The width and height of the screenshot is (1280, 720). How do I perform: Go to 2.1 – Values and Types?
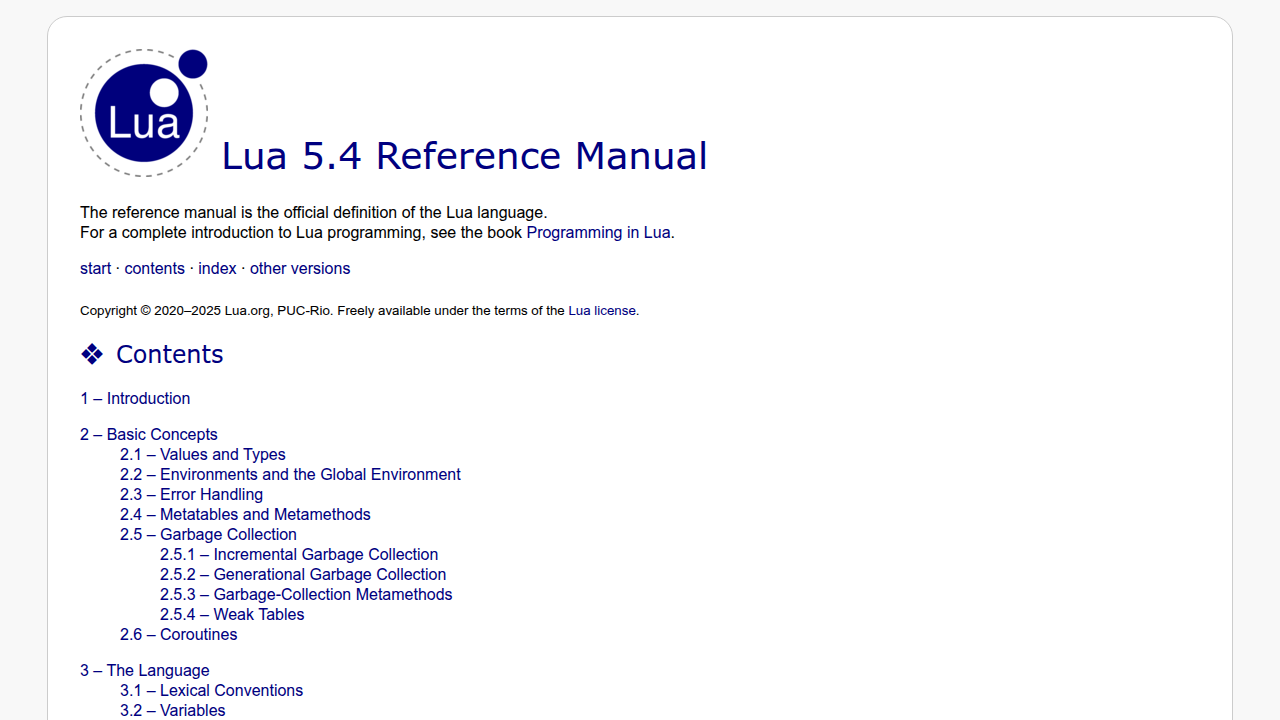[203, 454]
